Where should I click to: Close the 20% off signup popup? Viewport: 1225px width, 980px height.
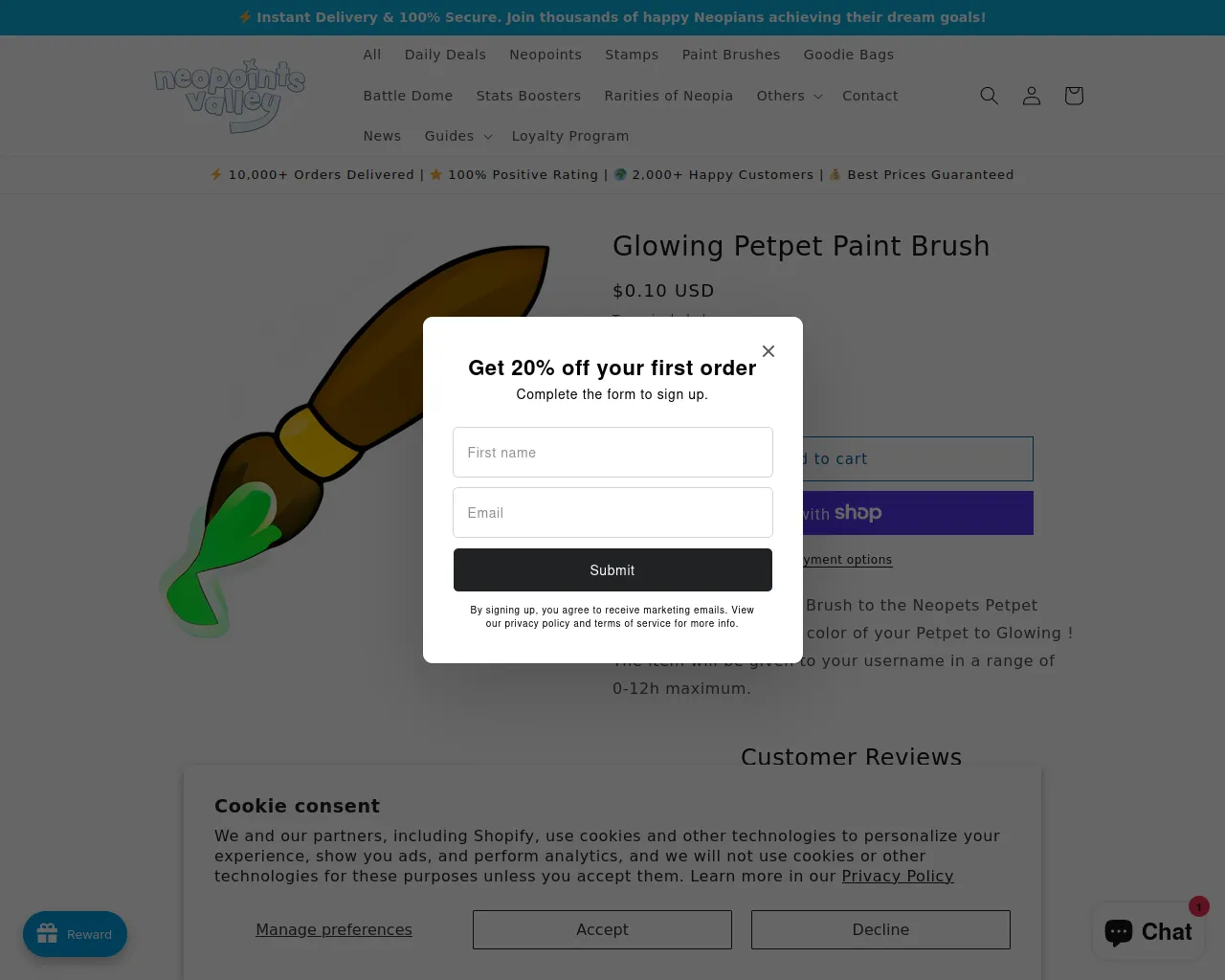click(768, 351)
